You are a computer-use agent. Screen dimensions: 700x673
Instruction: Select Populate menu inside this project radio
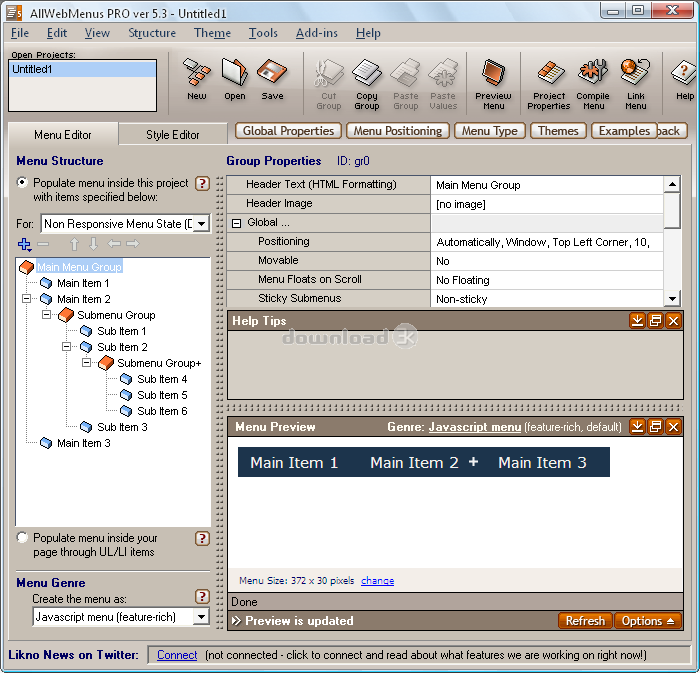click(22, 183)
